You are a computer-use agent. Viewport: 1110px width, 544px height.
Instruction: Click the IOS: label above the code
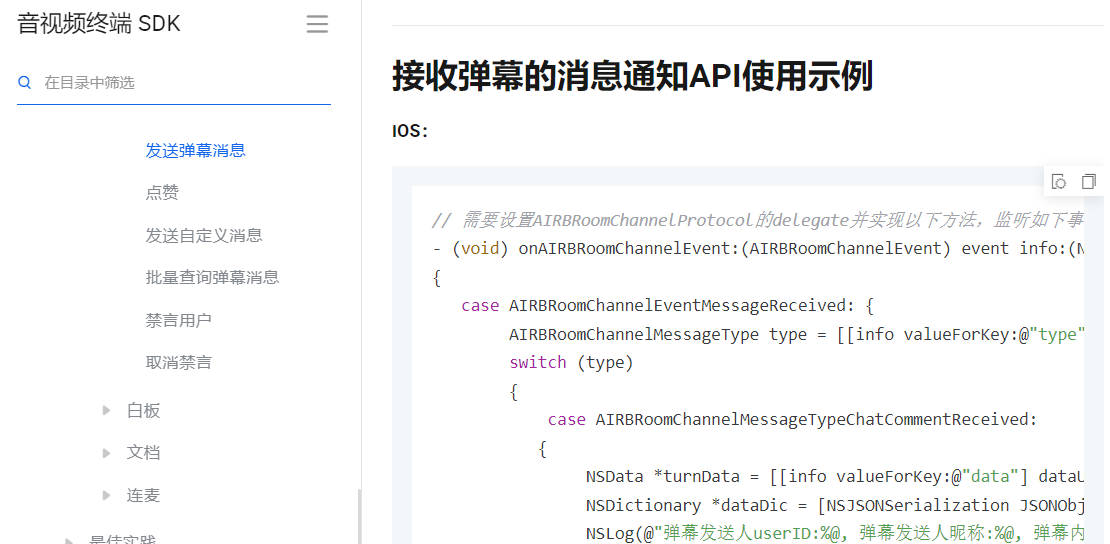coord(410,131)
